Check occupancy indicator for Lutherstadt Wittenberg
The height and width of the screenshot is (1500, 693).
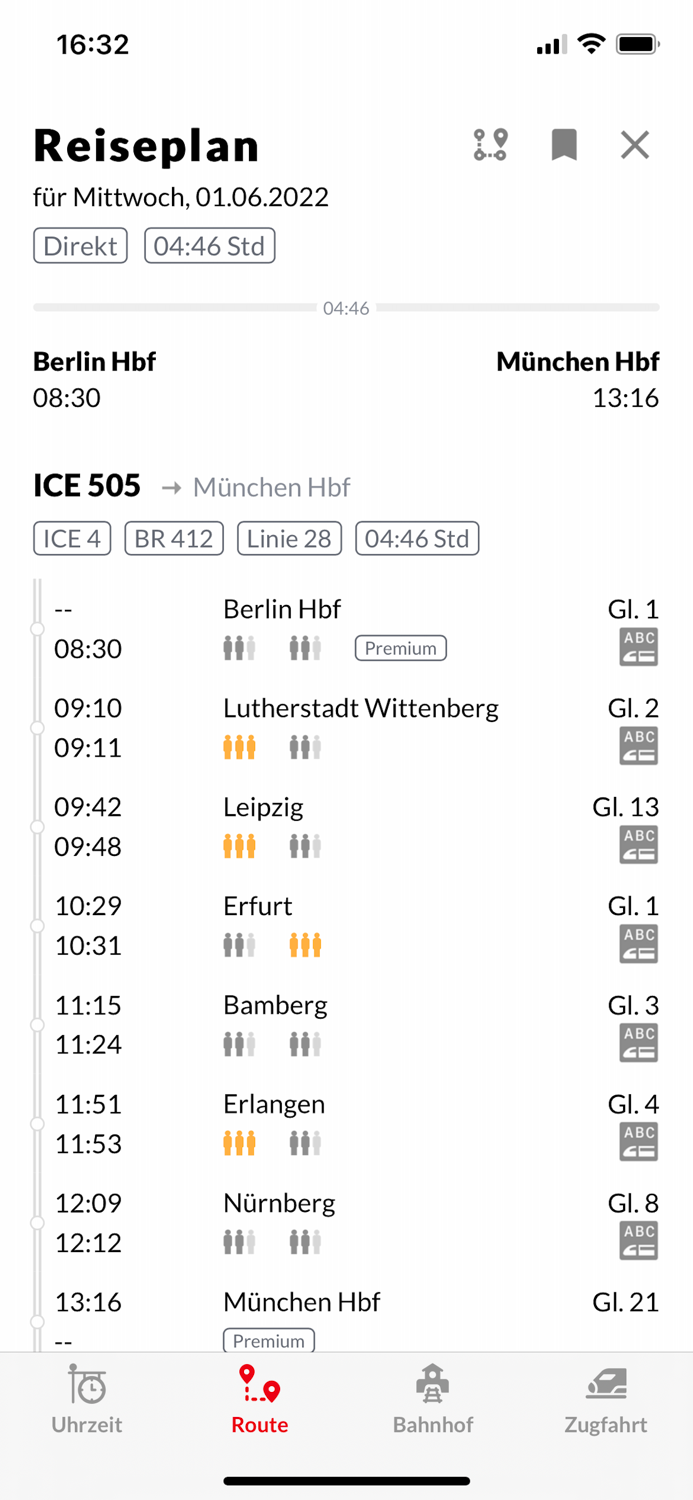pos(240,746)
